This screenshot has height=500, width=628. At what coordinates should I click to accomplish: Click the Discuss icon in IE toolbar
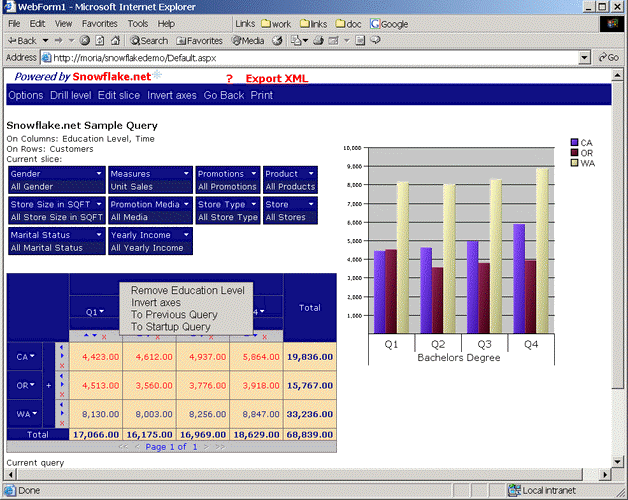pos(360,40)
